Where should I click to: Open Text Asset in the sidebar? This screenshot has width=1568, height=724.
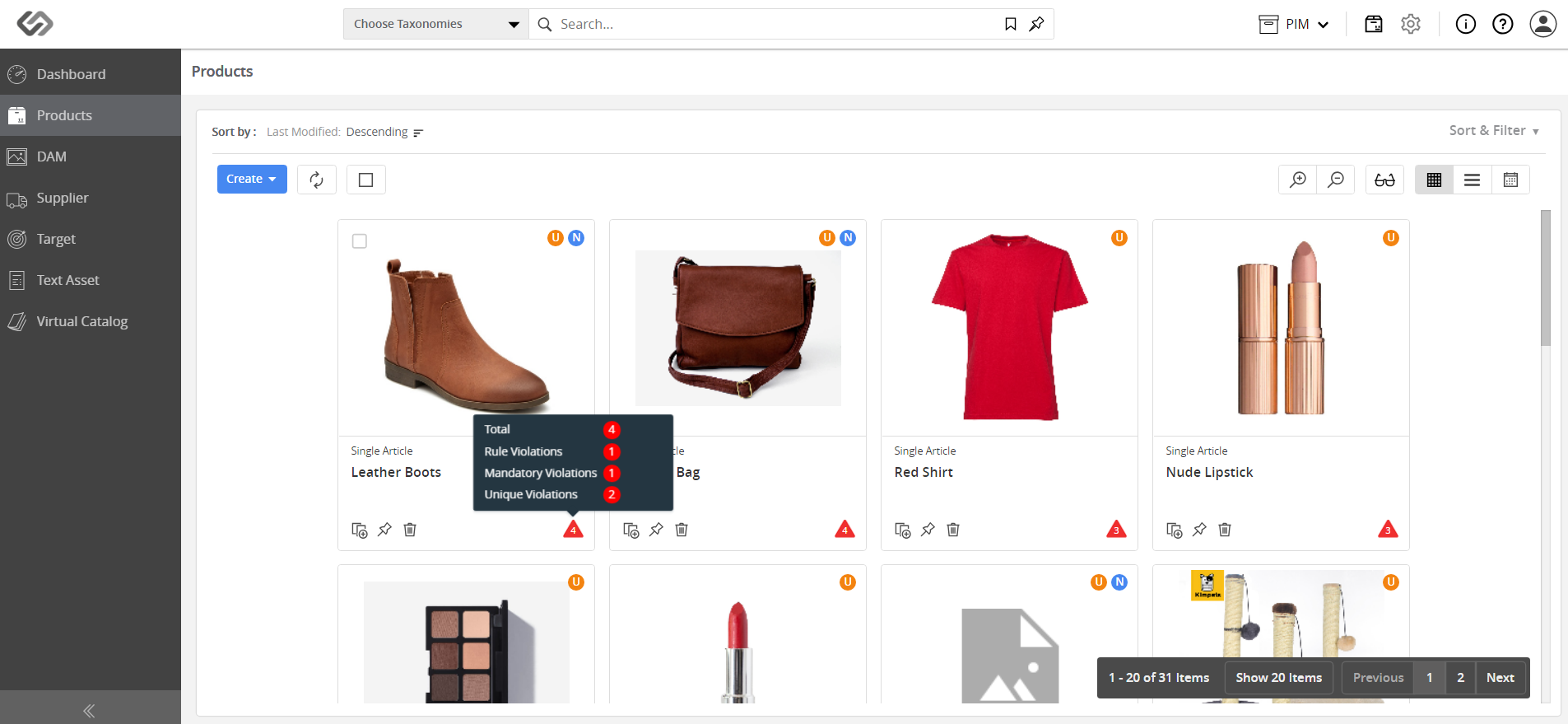tap(91, 280)
